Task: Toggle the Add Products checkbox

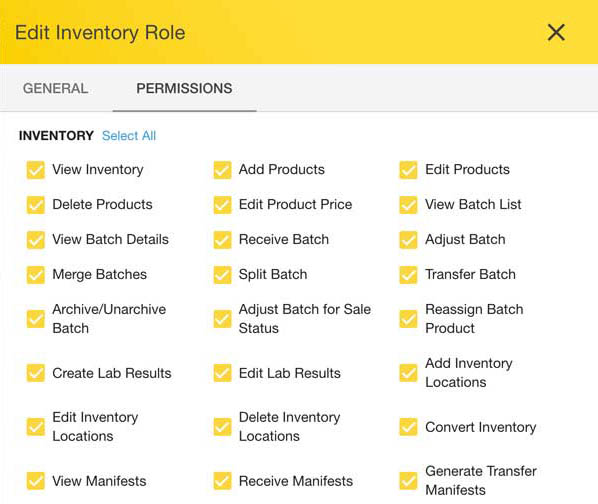Action: (222, 170)
